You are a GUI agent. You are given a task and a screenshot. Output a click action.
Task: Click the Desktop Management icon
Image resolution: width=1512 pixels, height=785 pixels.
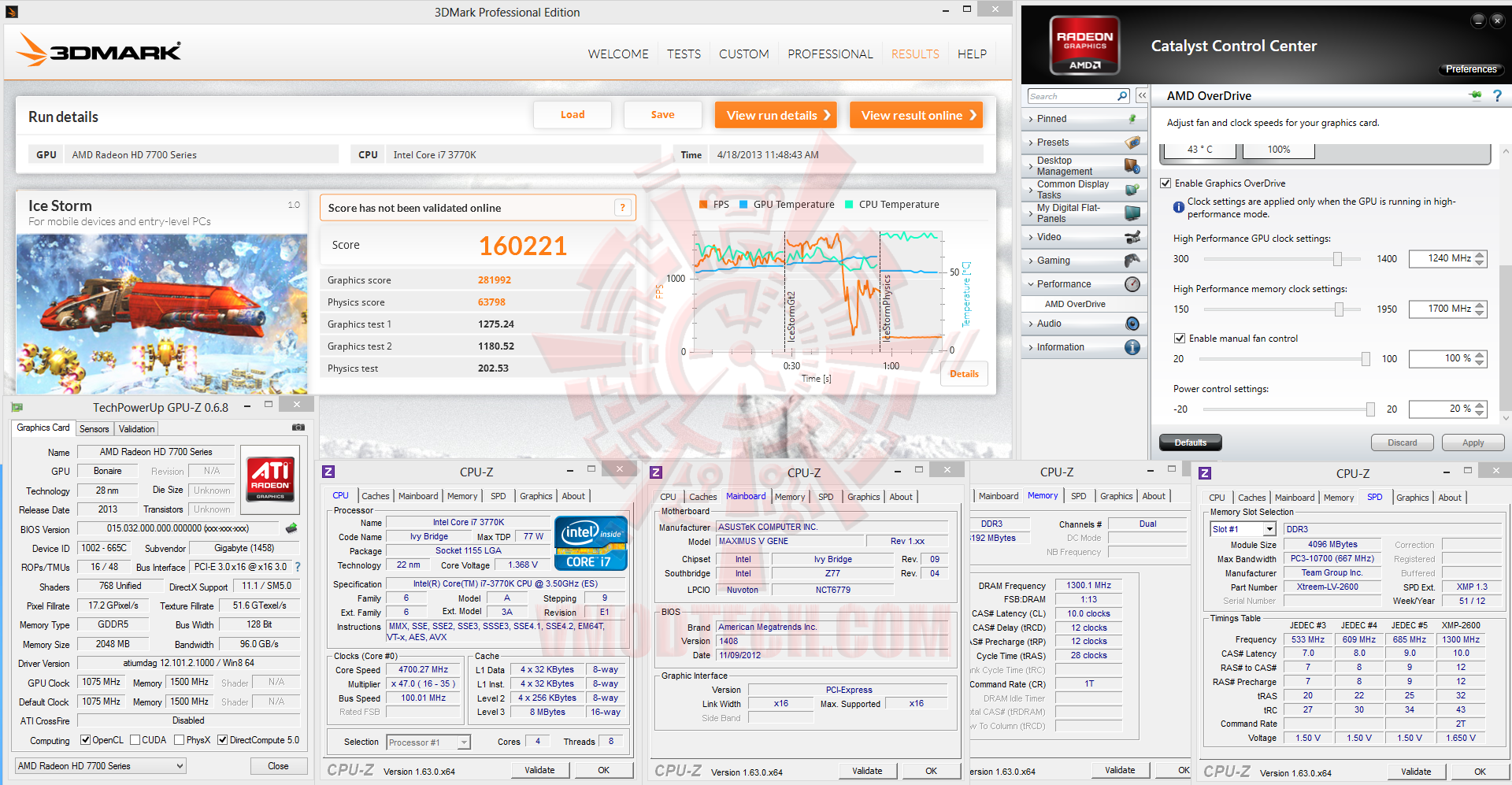click(x=1132, y=166)
